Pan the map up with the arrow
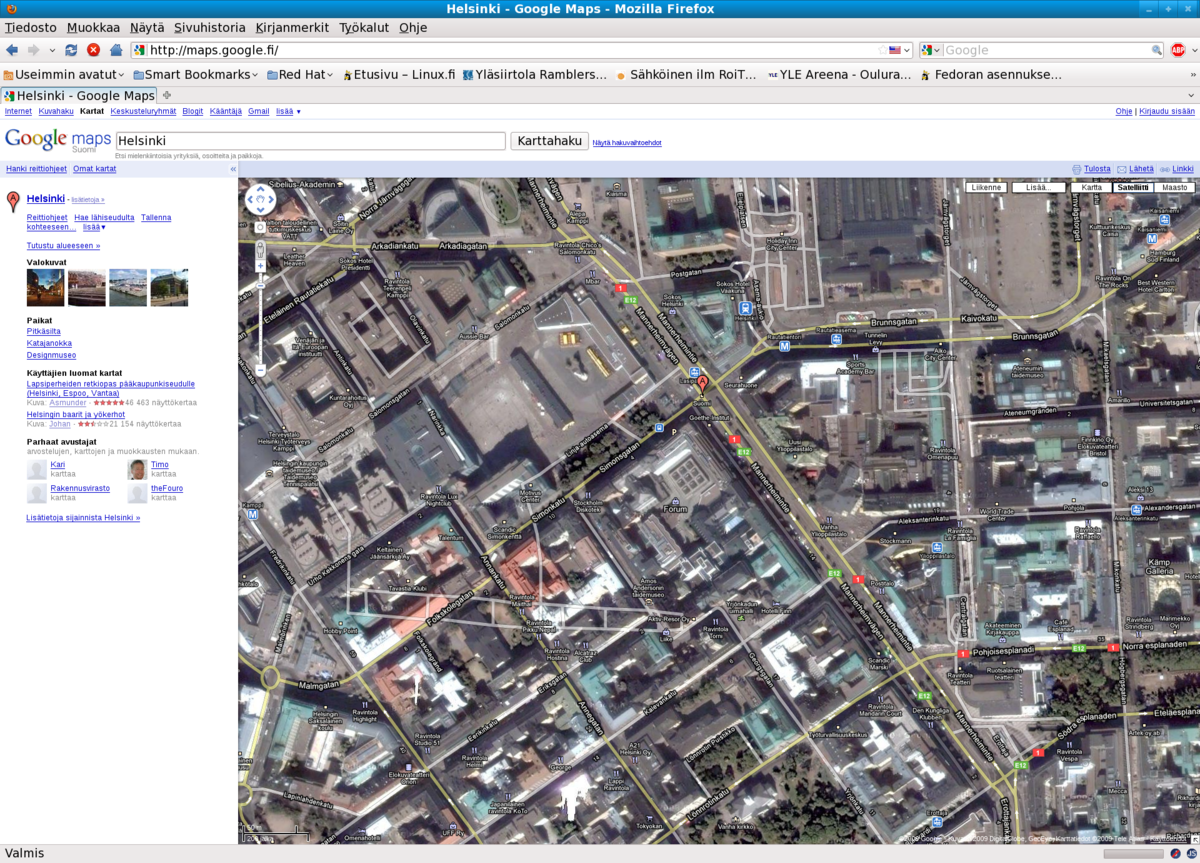 tap(260, 189)
